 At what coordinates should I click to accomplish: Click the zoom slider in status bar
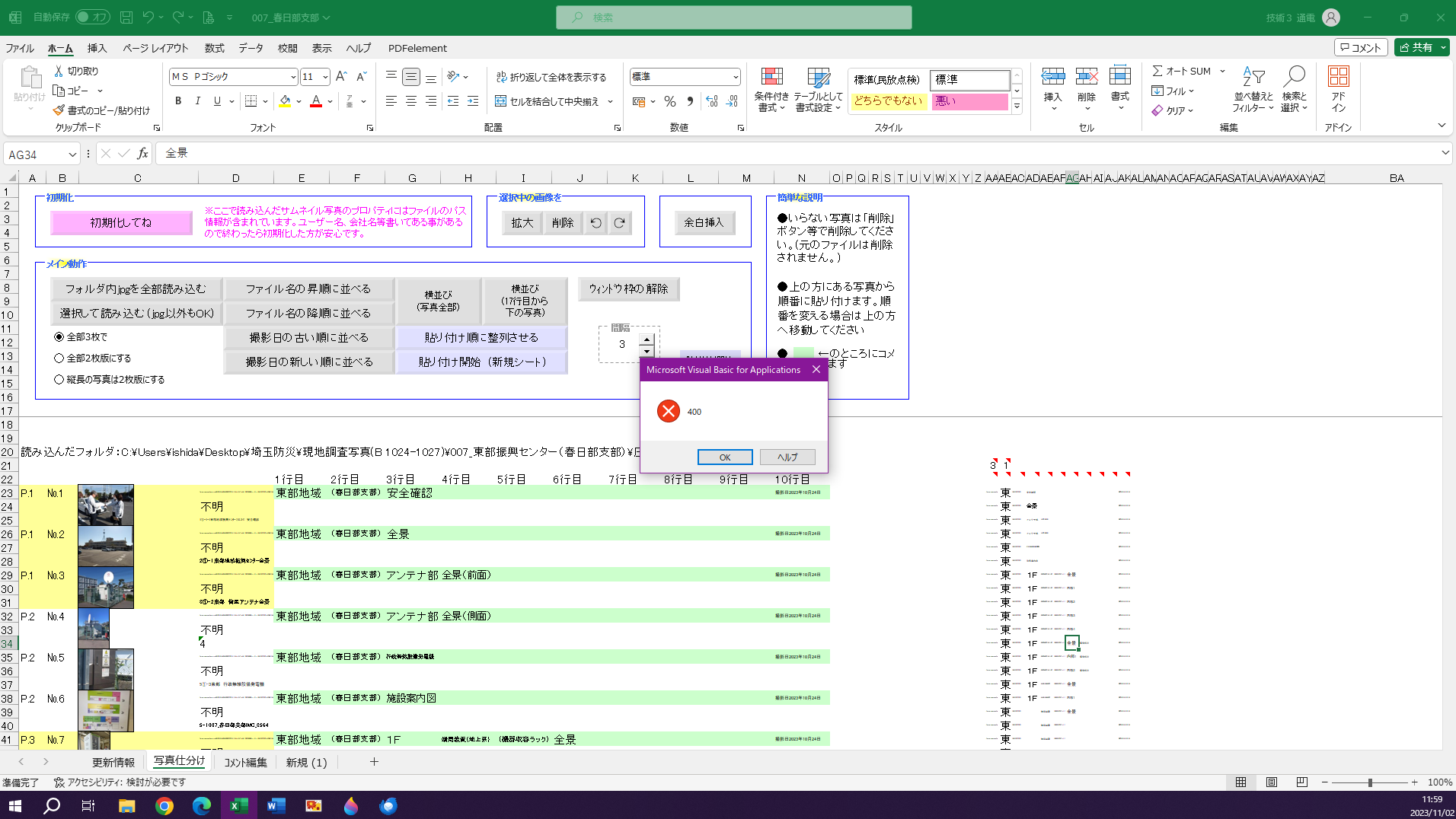(x=1369, y=782)
